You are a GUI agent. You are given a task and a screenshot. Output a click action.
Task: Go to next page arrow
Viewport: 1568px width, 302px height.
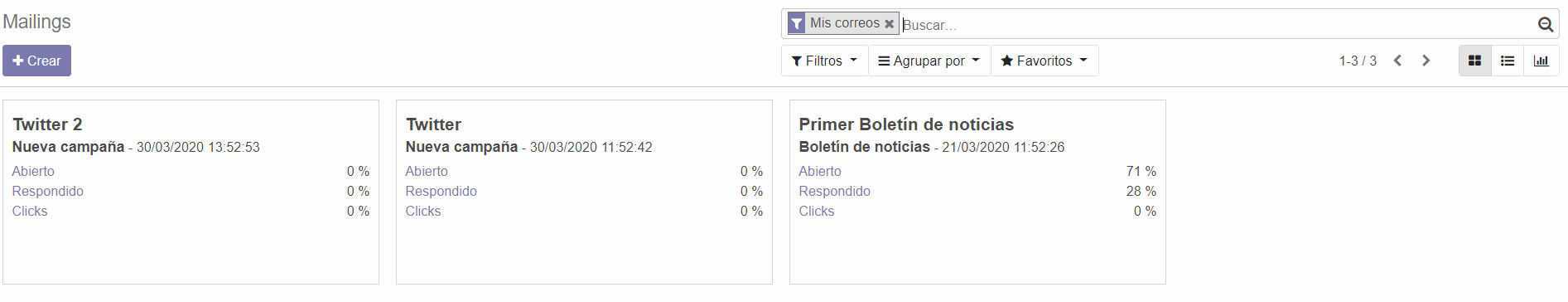1426,61
